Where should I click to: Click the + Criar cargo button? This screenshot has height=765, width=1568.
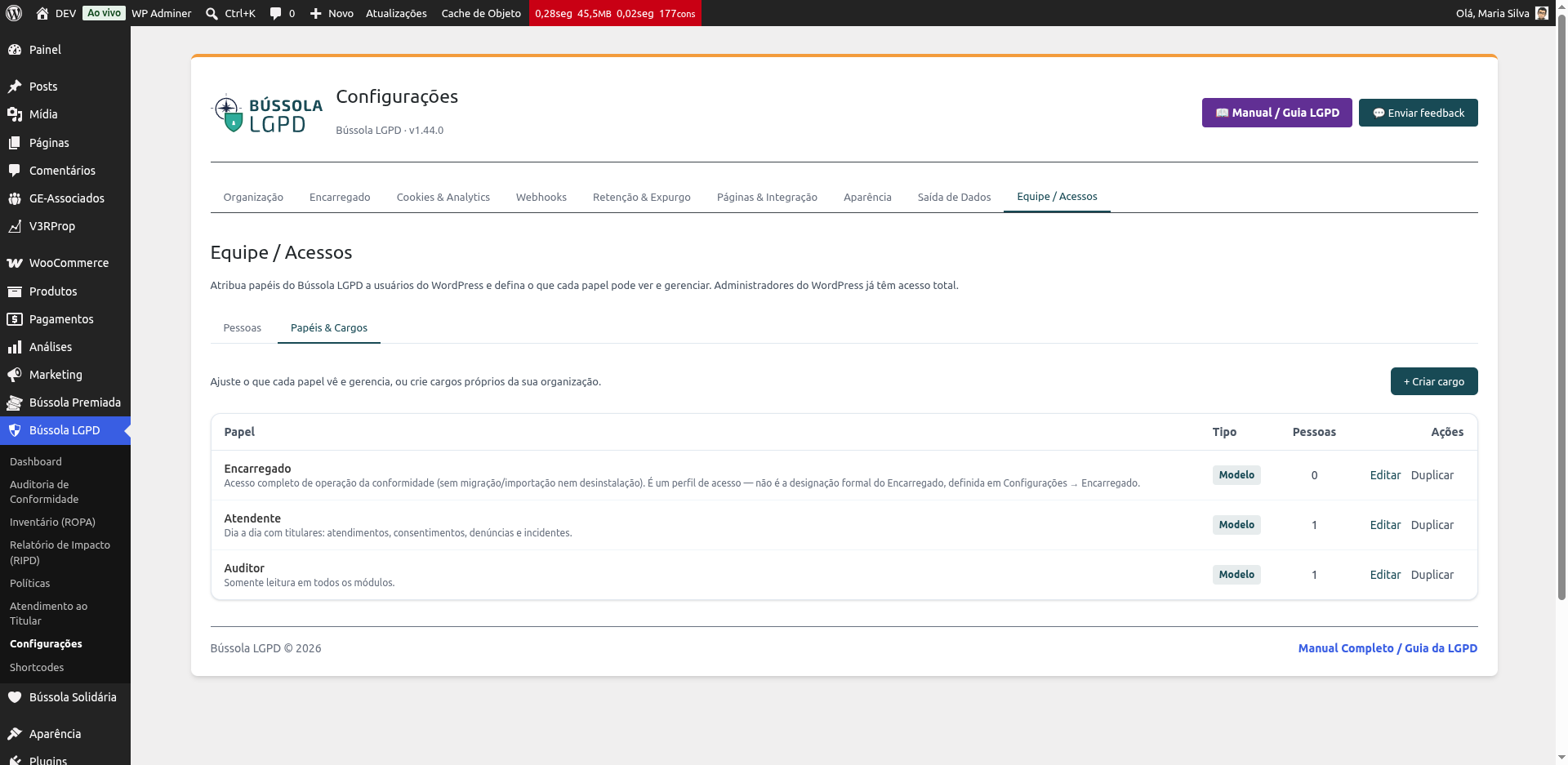tap(1434, 381)
